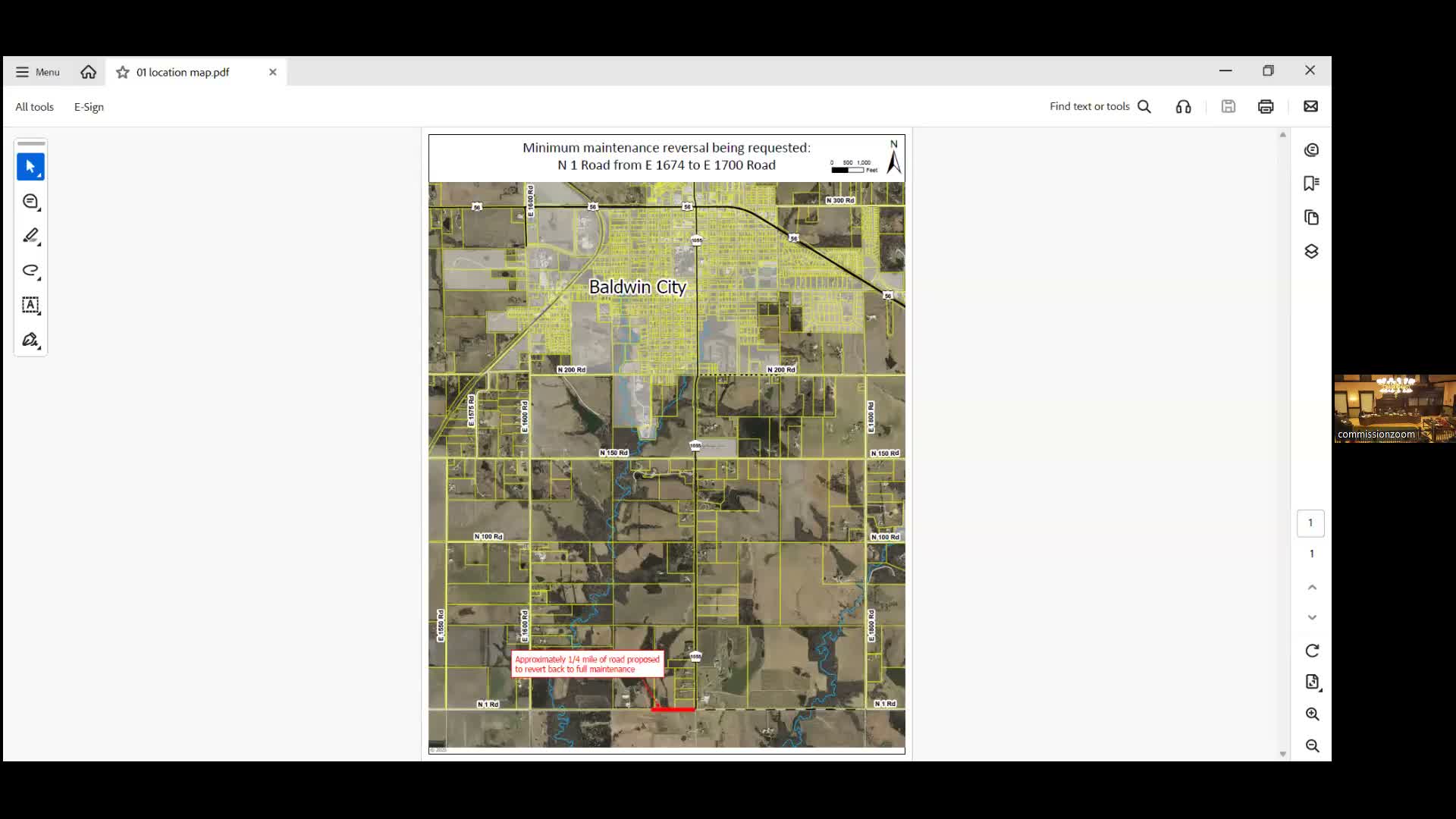Expand options on the Selection tool

[x=40, y=177]
